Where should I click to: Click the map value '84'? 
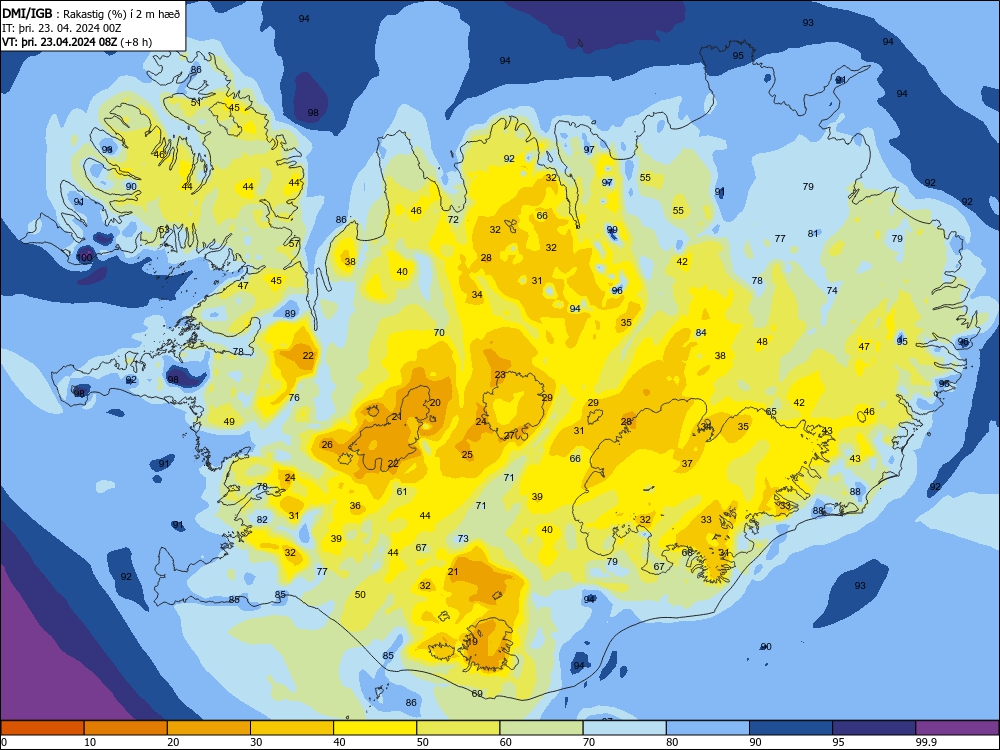(x=701, y=333)
